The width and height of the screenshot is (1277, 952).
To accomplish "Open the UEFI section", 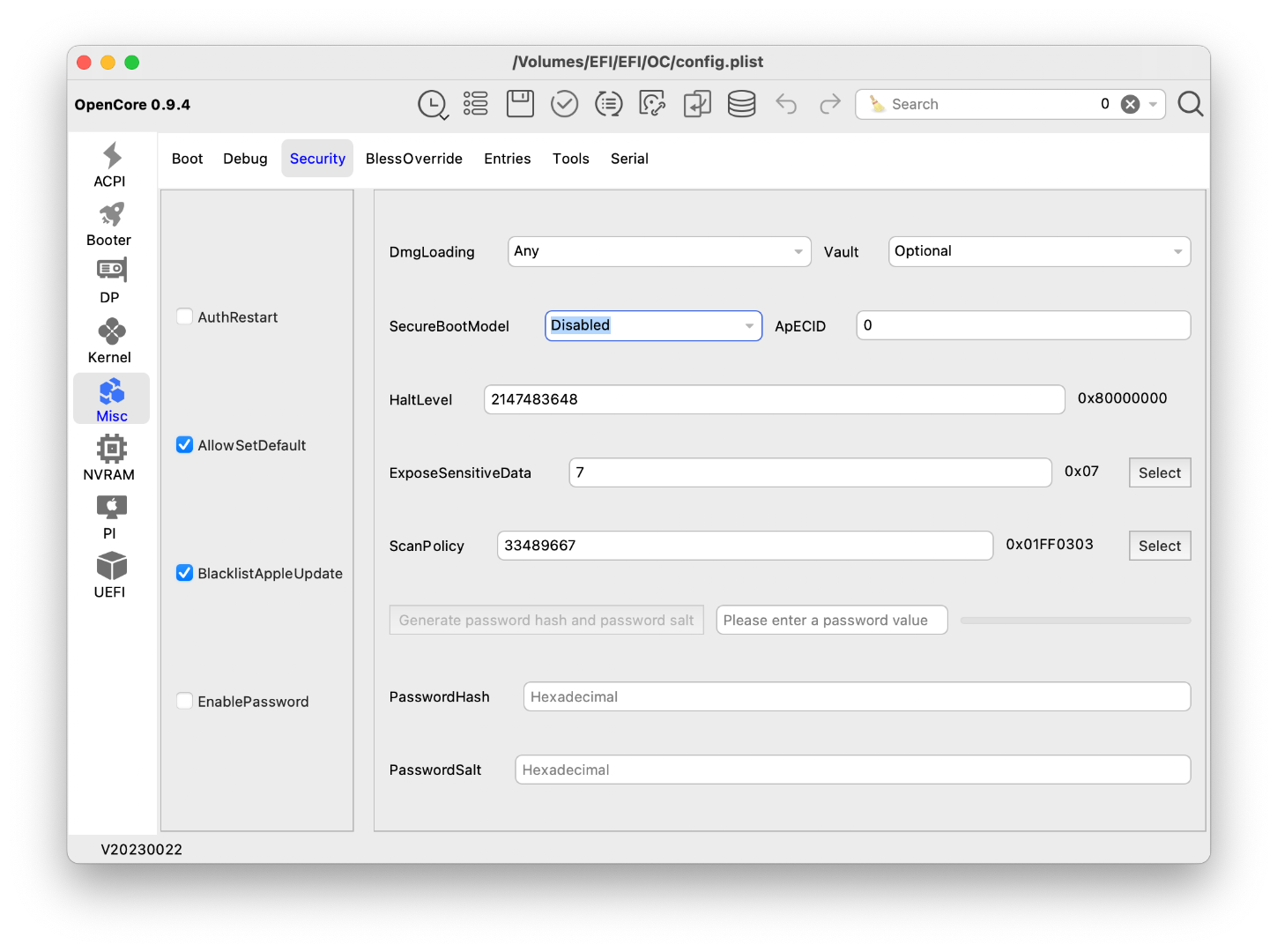I will (110, 576).
